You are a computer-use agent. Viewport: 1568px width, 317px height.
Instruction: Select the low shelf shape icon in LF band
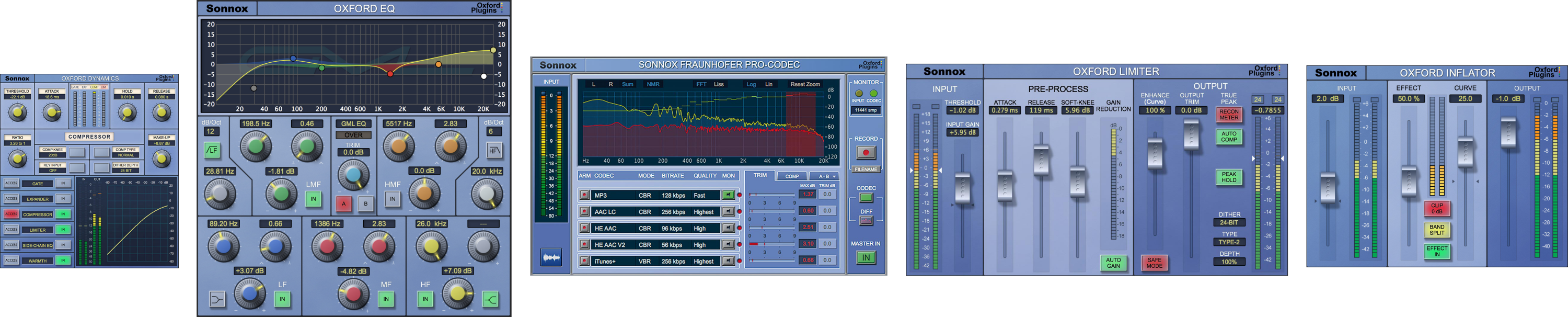tap(217, 299)
